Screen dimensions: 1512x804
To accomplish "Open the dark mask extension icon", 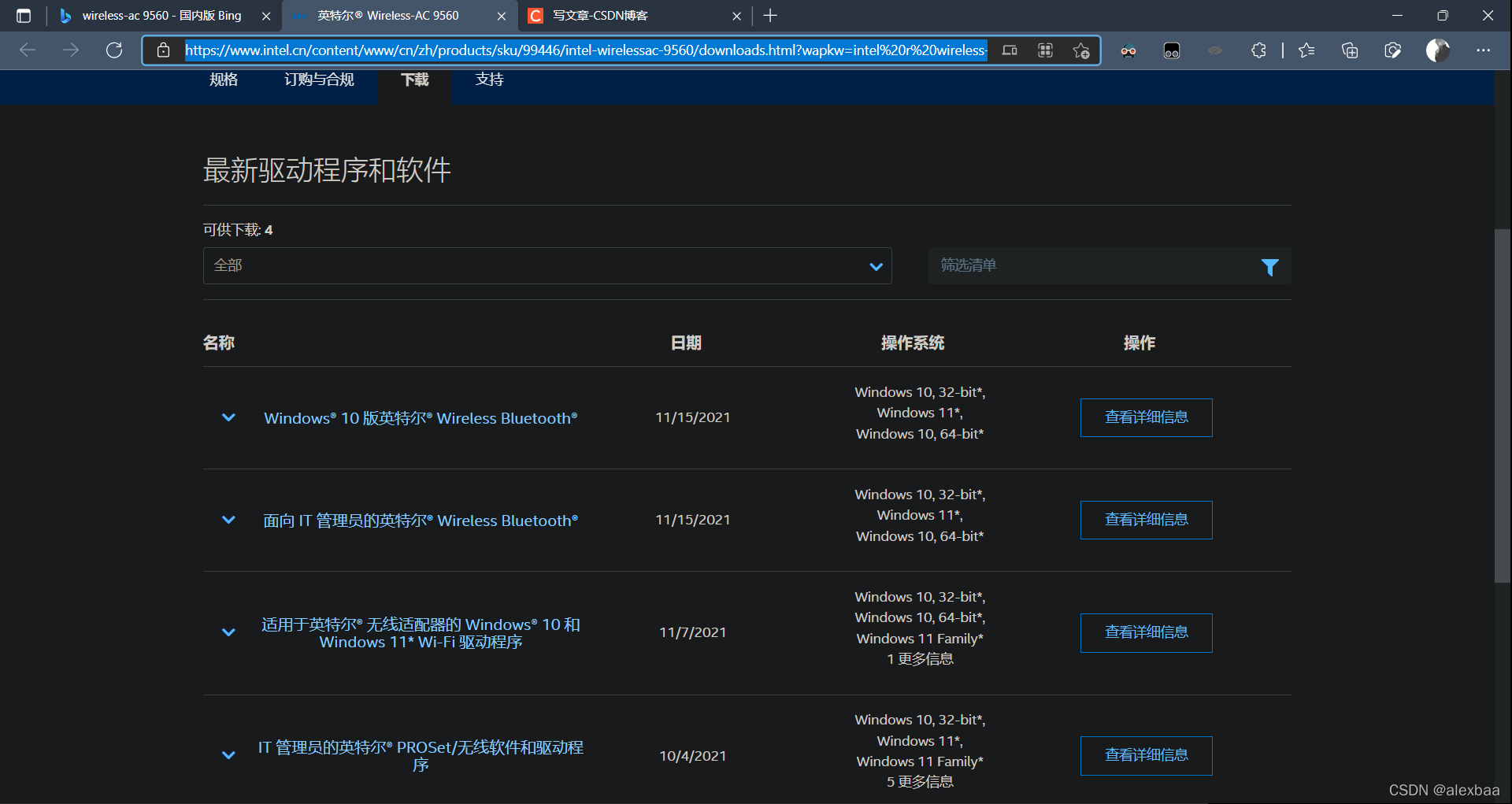I will pos(1172,50).
